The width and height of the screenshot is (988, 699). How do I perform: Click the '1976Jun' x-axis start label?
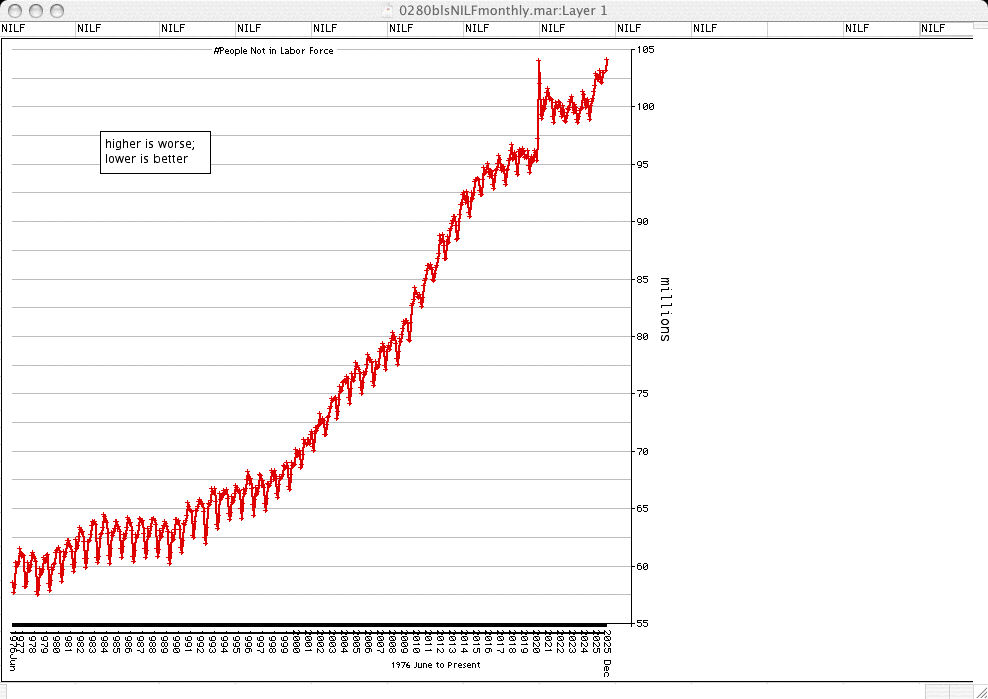click(x=13, y=648)
